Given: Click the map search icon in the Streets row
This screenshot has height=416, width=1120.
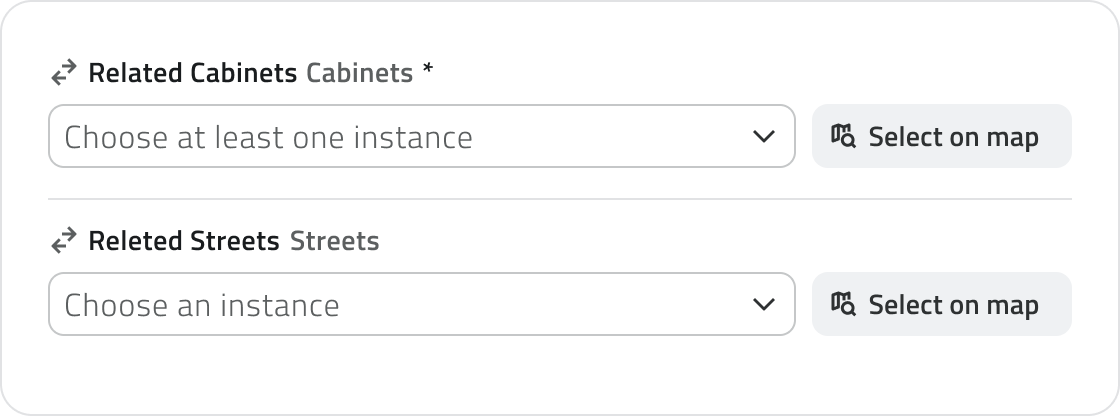Looking at the screenshot, I should [843, 304].
